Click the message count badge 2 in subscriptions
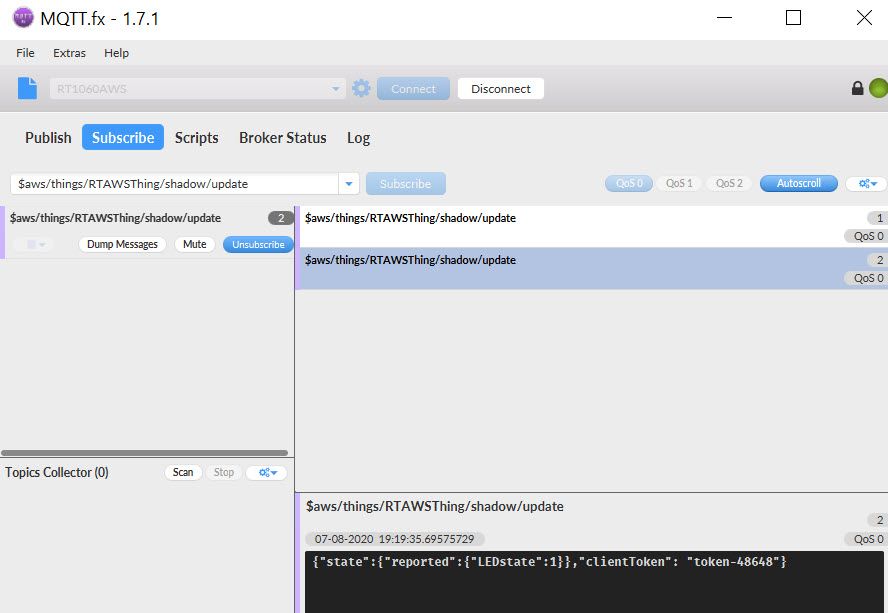The image size is (888, 613). [x=280, y=218]
